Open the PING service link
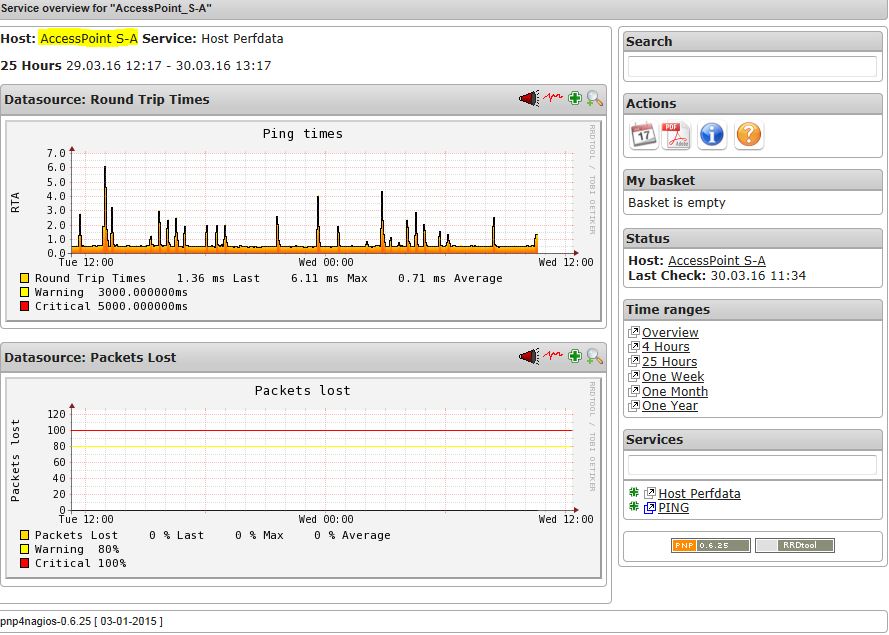The width and height of the screenshot is (889, 635). (x=673, y=508)
